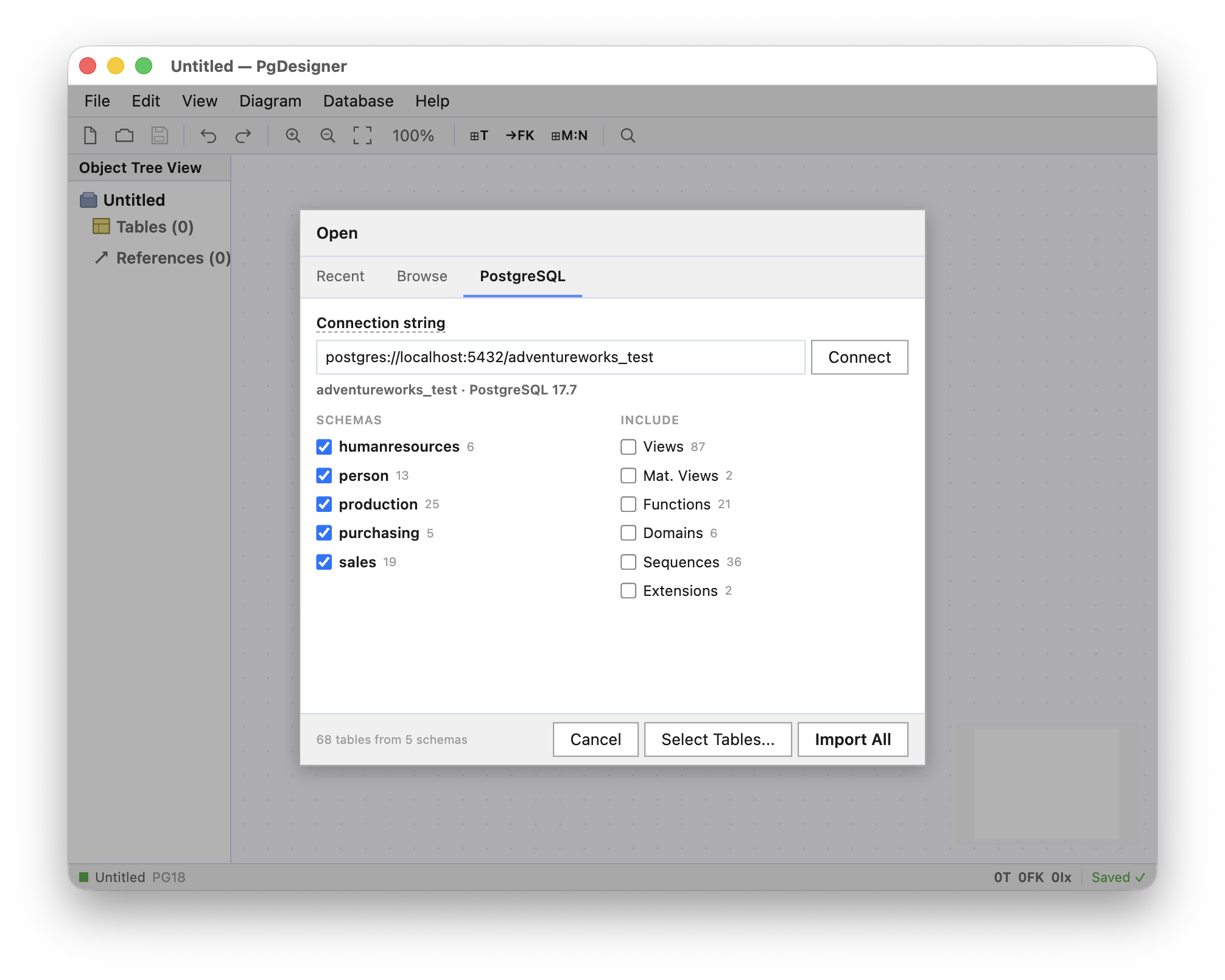Click the Connect button
The width and height of the screenshot is (1225, 980).
point(859,357)
